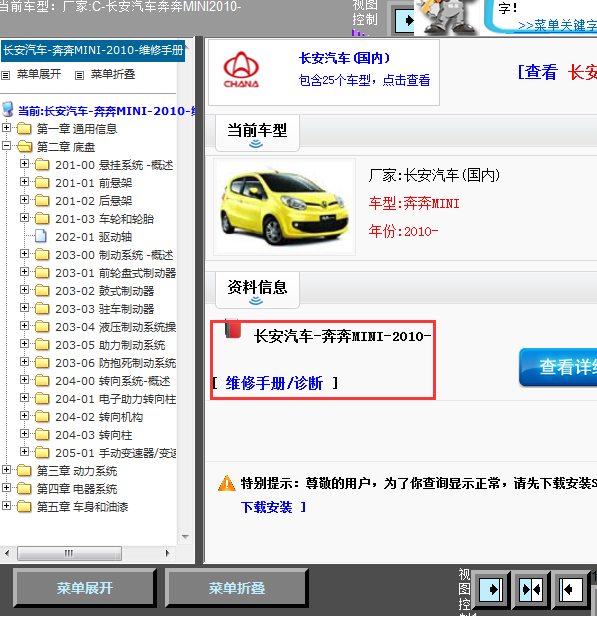Expand 203-01 前轮盘式制动器 node

24,272
